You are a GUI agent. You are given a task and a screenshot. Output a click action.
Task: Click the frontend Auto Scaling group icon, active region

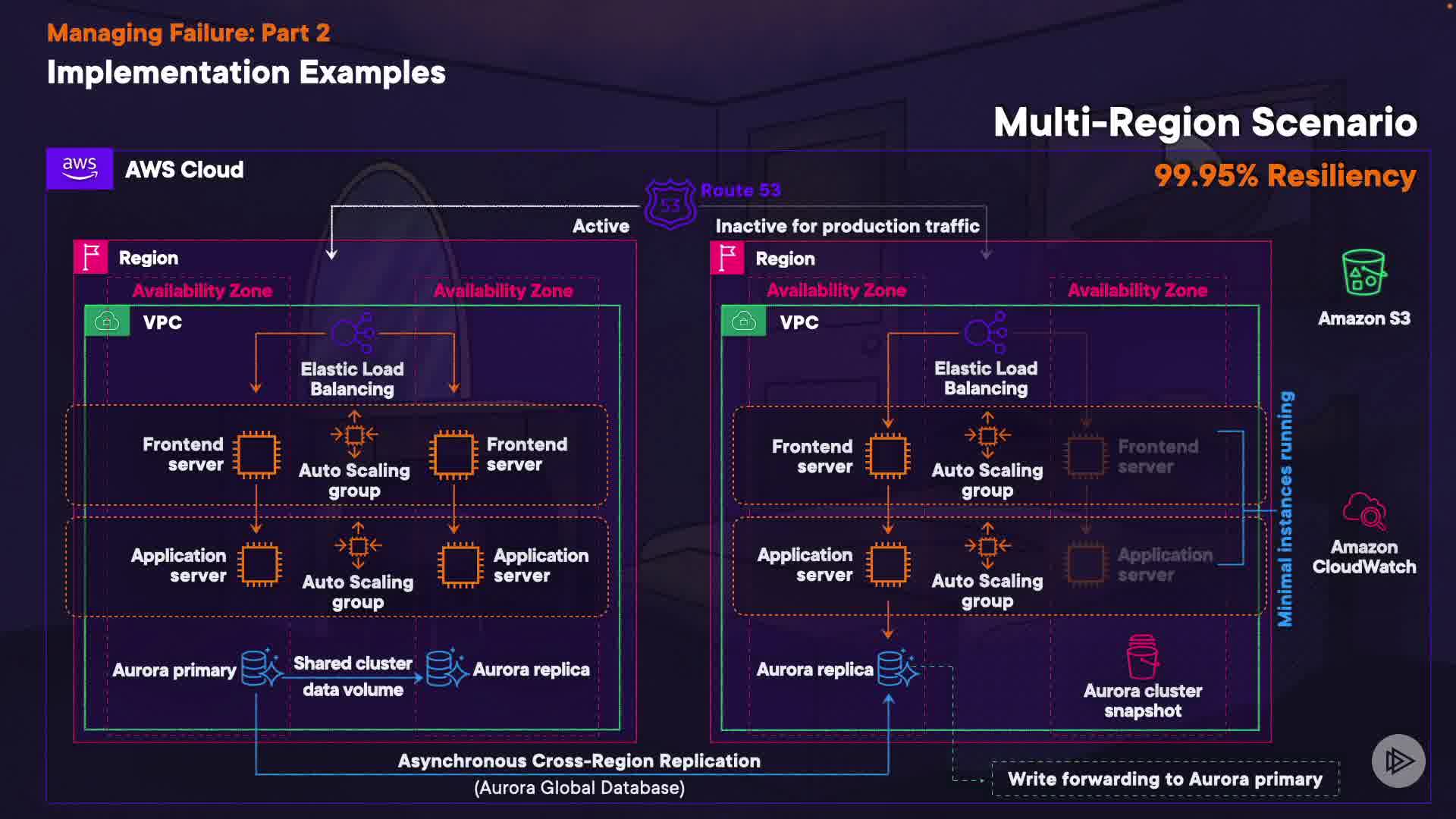point(354,435)
